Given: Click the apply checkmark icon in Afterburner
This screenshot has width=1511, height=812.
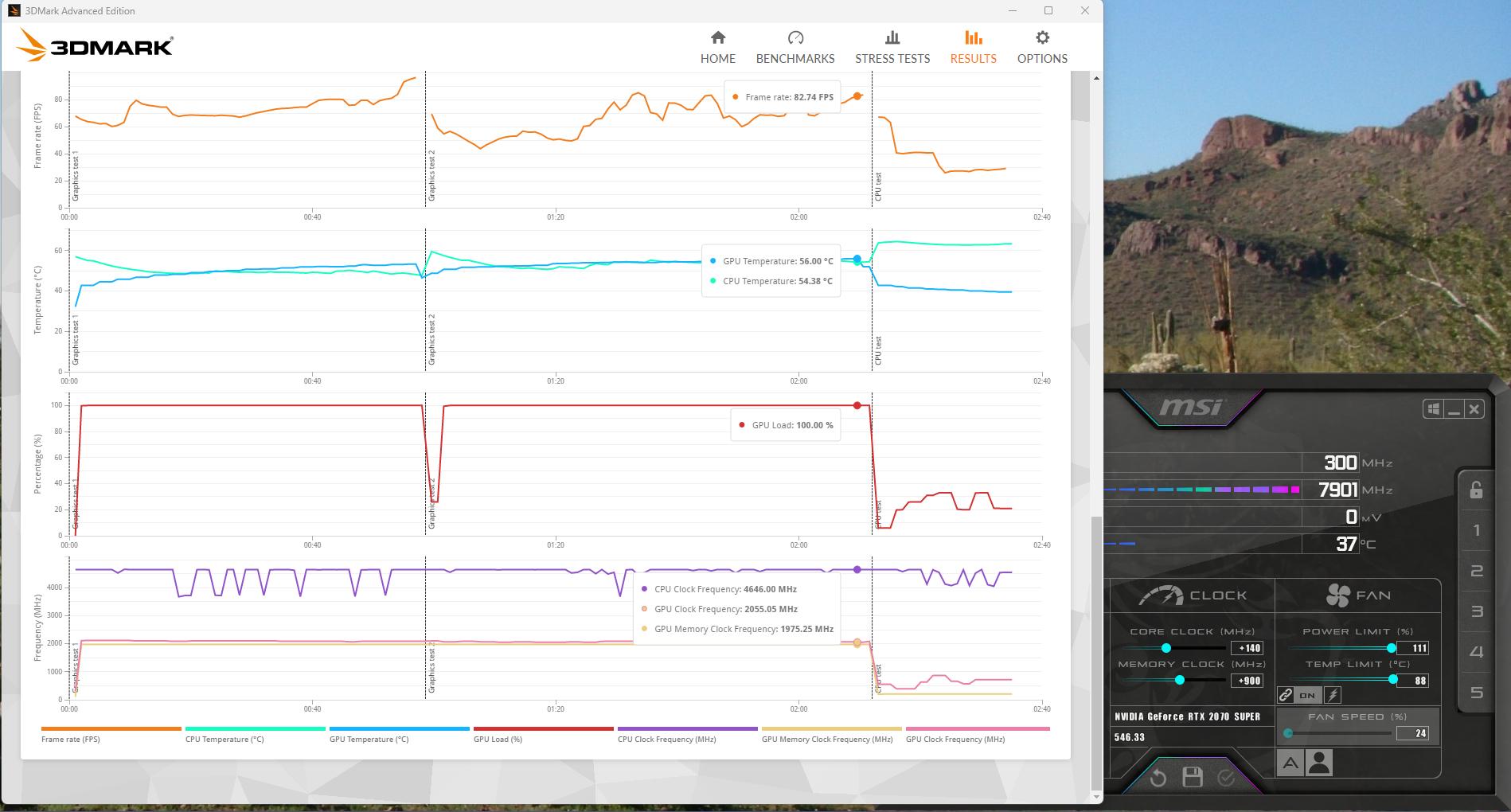Looking at the screenshot, I should tap(1226, 778).
